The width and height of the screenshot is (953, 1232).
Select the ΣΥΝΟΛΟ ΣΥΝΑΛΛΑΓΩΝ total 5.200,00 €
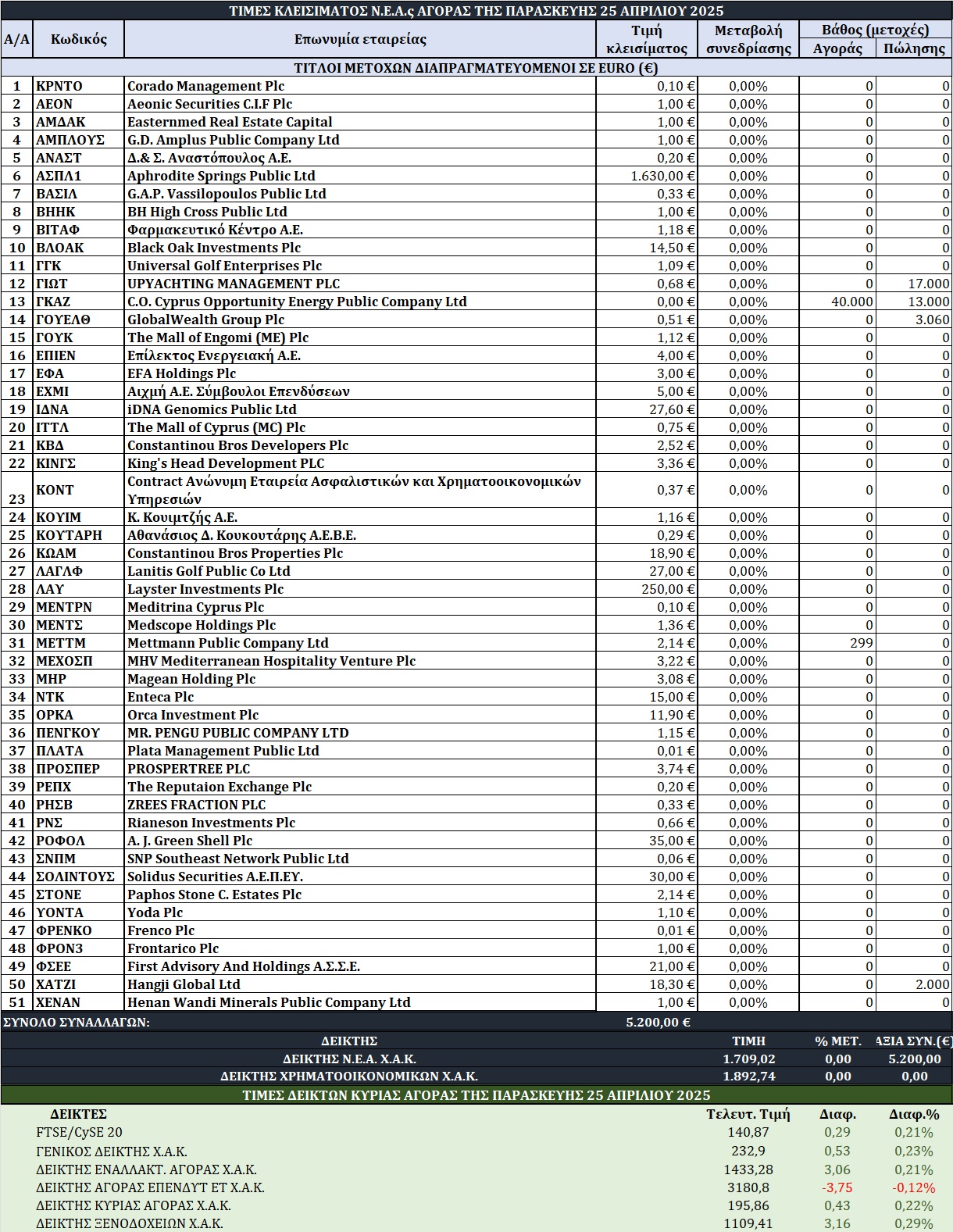(659, 1022)
